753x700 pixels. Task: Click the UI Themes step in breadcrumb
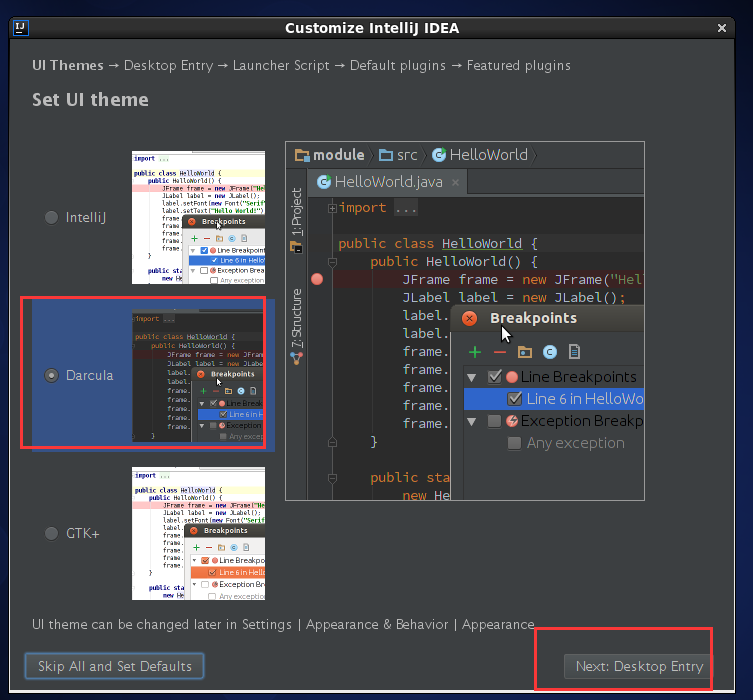tap(68, 65)
